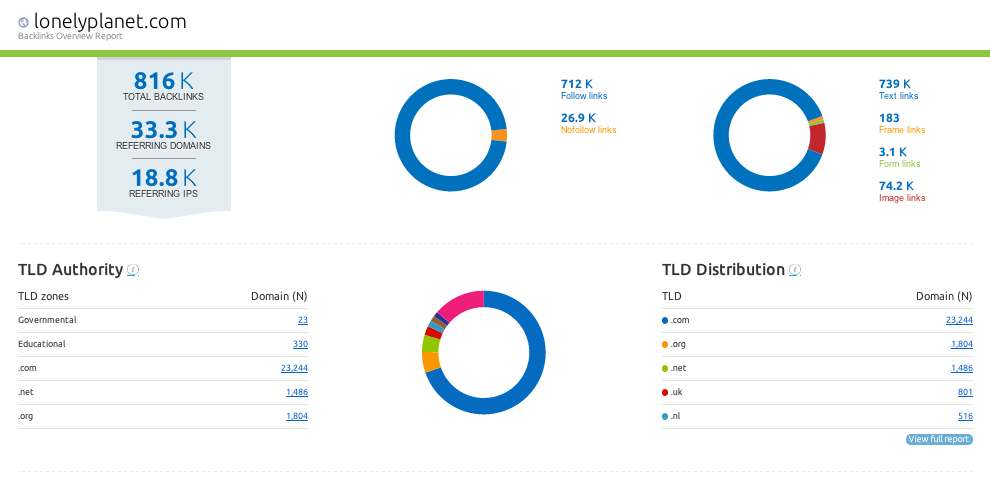This screenshot has width=990, height=477.
Task: Click the .org orange legend dot
Action: click(x=665, y=344)
